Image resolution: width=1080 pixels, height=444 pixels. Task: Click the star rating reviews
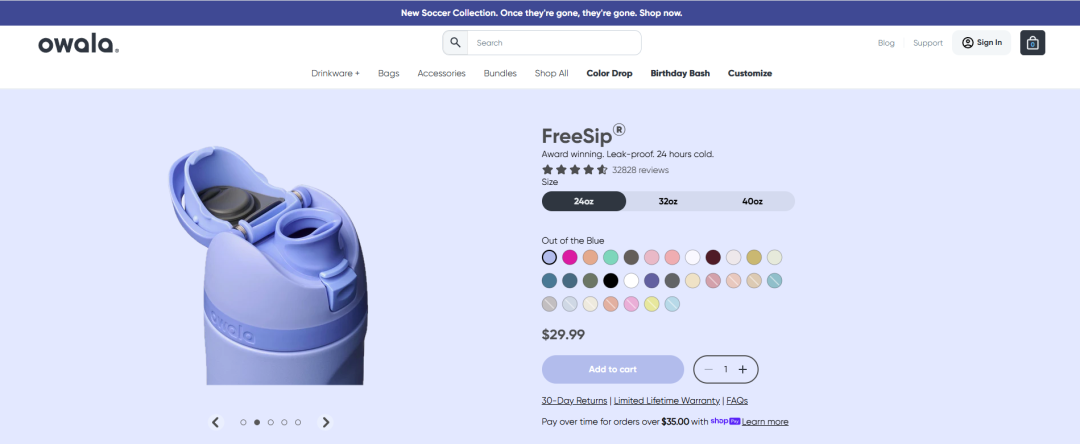coord(605,170)
